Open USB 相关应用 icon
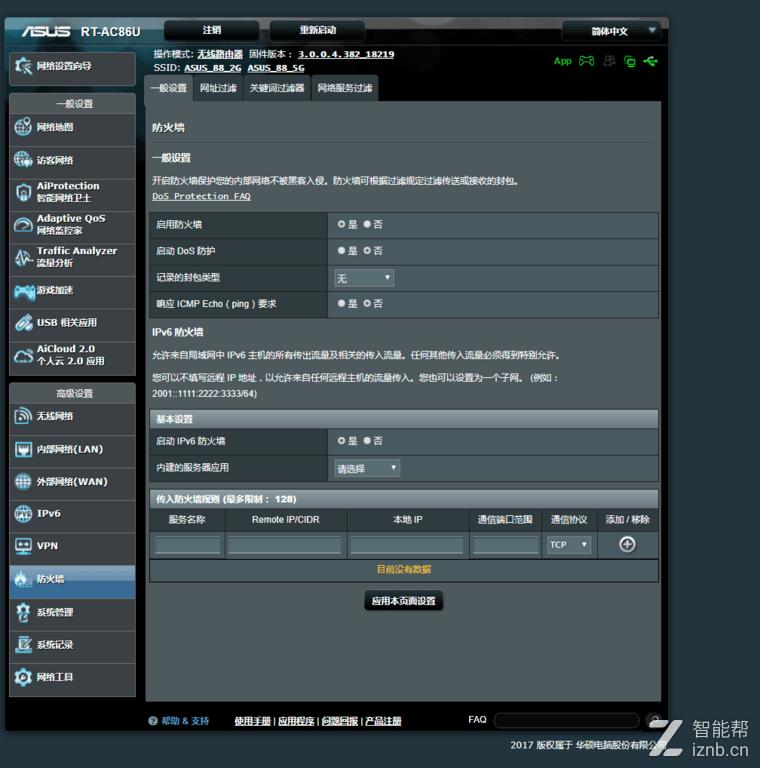760x768 pixels. pyautogui.click(x=23, y=322)
